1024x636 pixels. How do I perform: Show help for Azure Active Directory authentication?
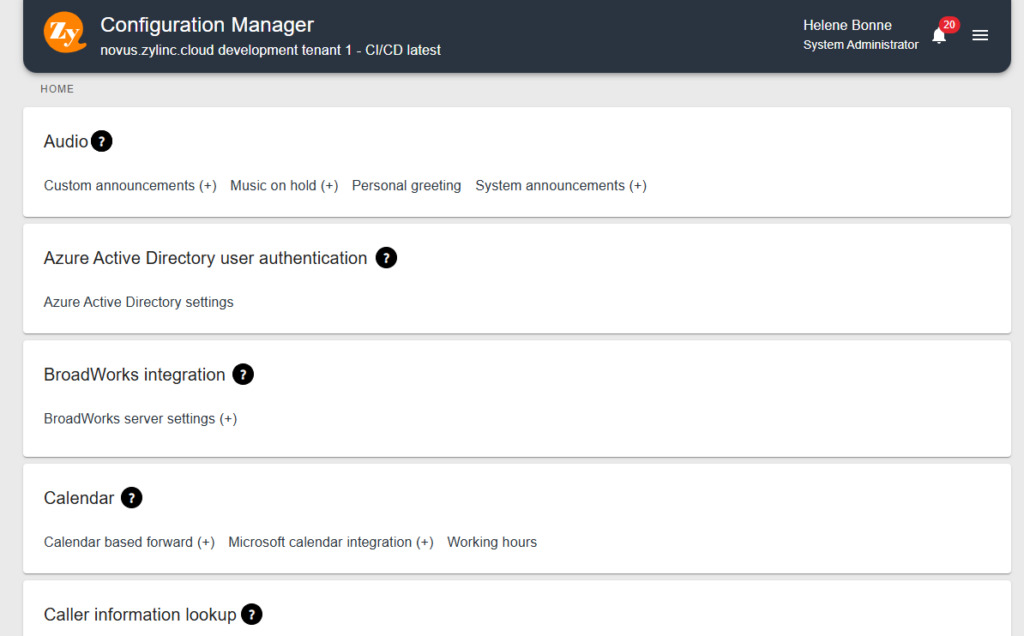pos(386,258)
